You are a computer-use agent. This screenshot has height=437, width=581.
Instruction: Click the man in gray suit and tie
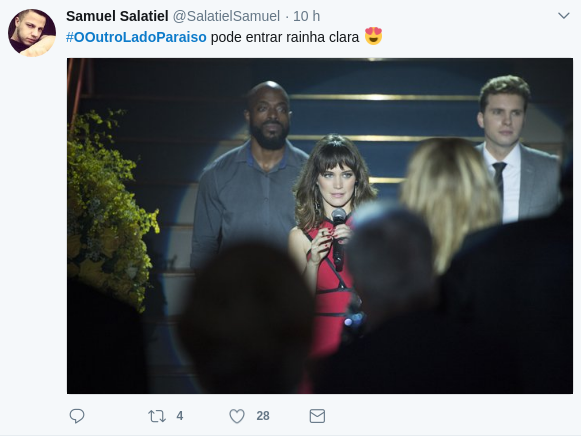[517, 148]
